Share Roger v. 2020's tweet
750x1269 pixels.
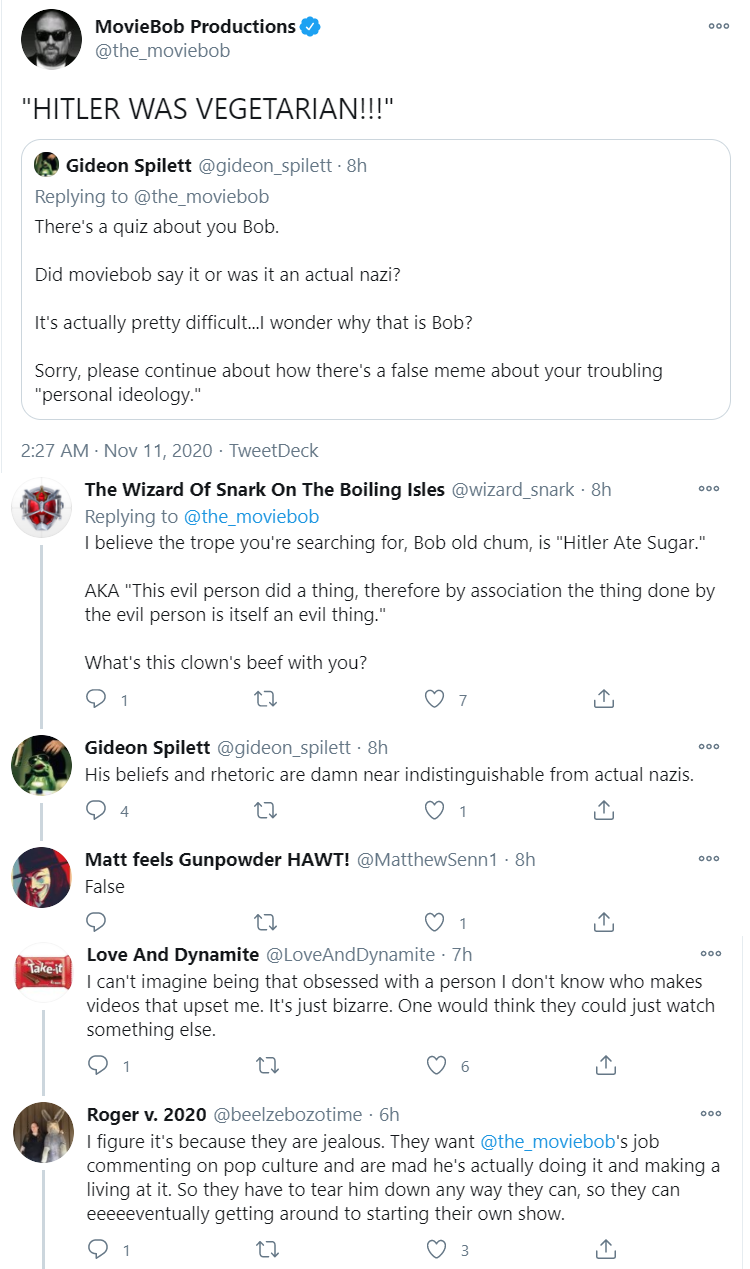(605, 1249)
